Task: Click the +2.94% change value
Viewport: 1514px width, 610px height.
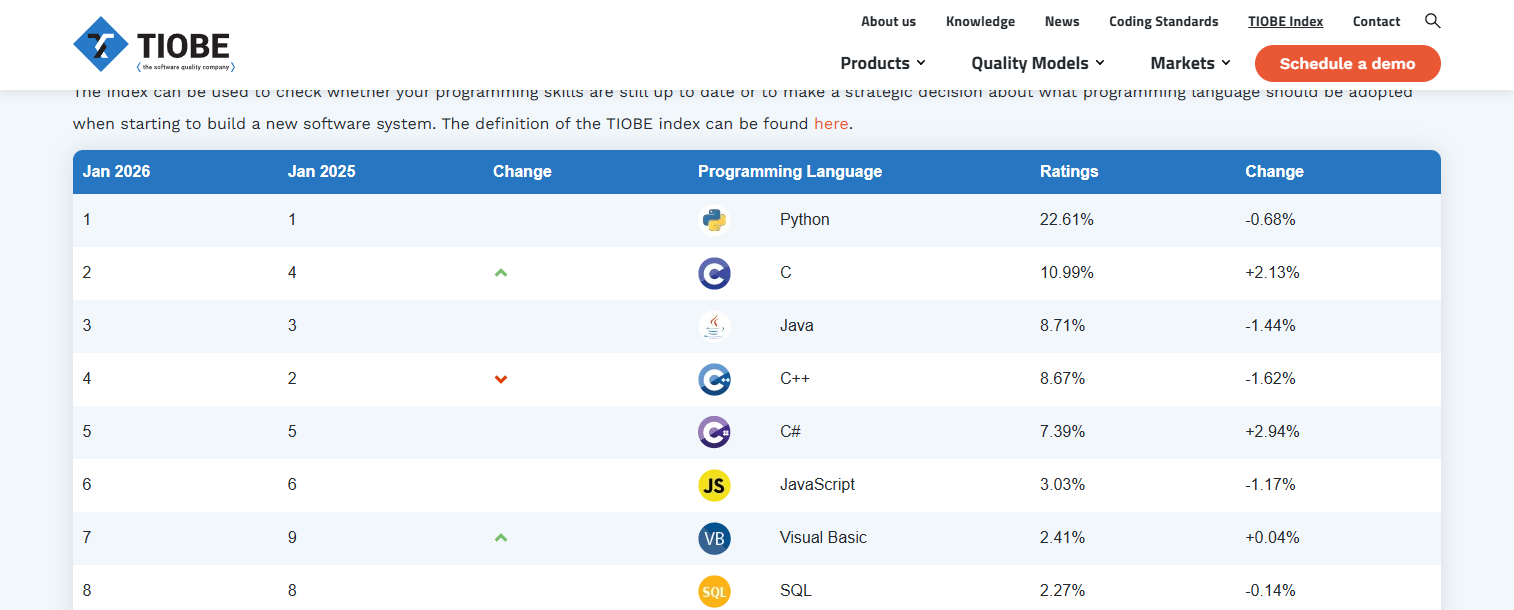Action: click(x=1272, y=432)
